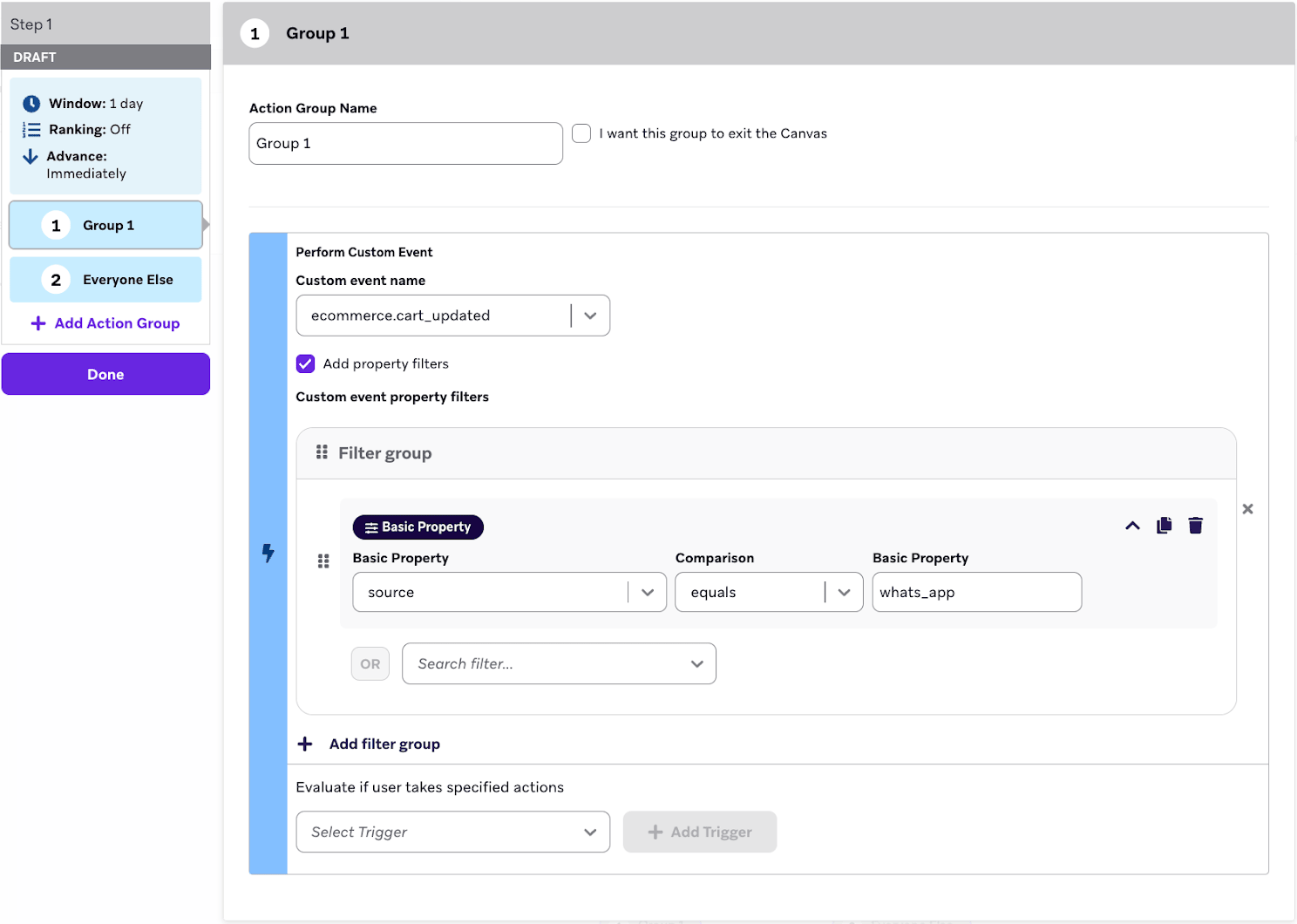This screenshot has width=1297, height=924.
Task: Click the drag handle beside Filter group
Action: (x=323, y=452)
